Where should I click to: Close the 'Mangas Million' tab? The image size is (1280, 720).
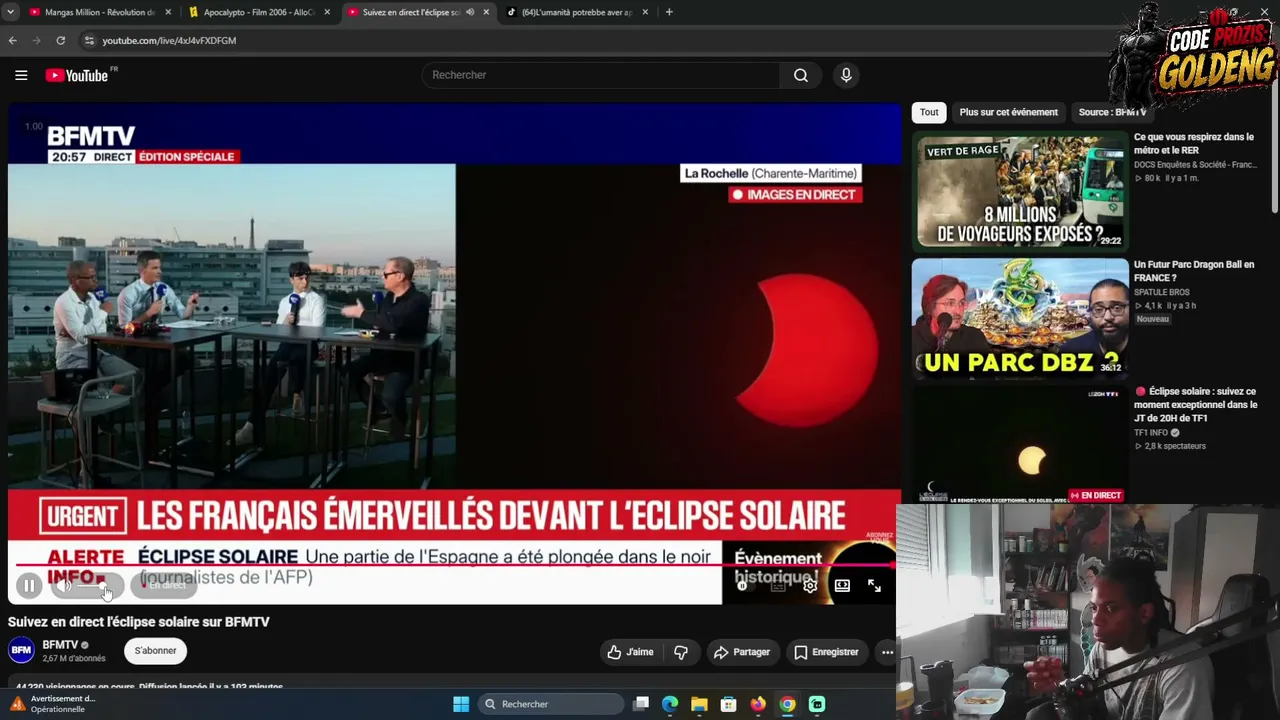point(168,12)
